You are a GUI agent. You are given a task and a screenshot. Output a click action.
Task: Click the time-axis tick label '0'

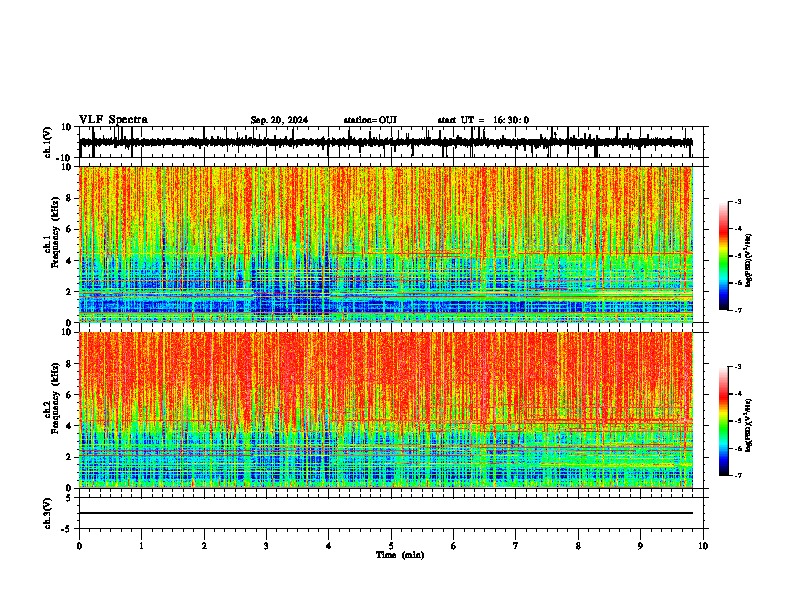coord(79,546)
